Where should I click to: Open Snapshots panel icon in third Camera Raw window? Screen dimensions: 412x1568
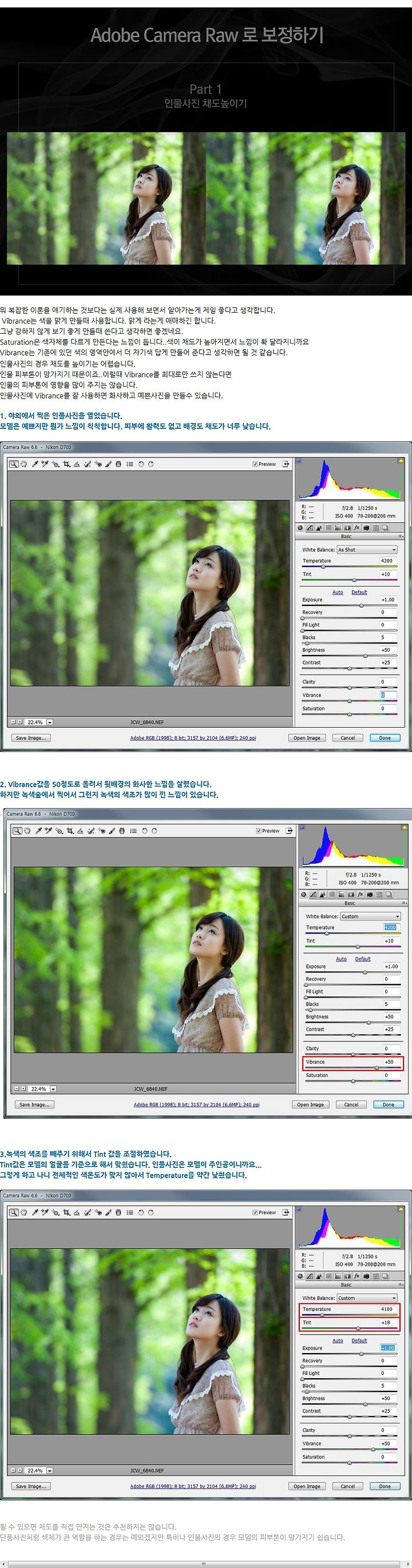coord(385,1276)
